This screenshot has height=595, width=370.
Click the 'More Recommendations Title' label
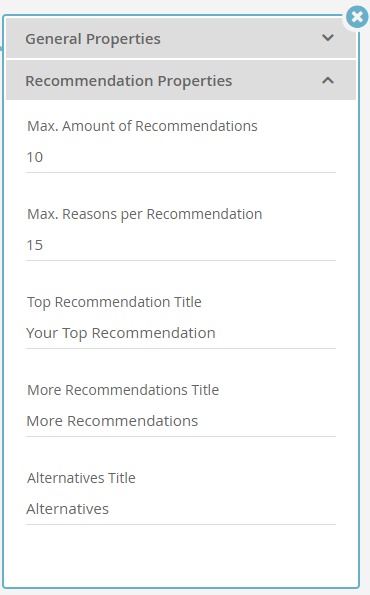click(123, 390)
